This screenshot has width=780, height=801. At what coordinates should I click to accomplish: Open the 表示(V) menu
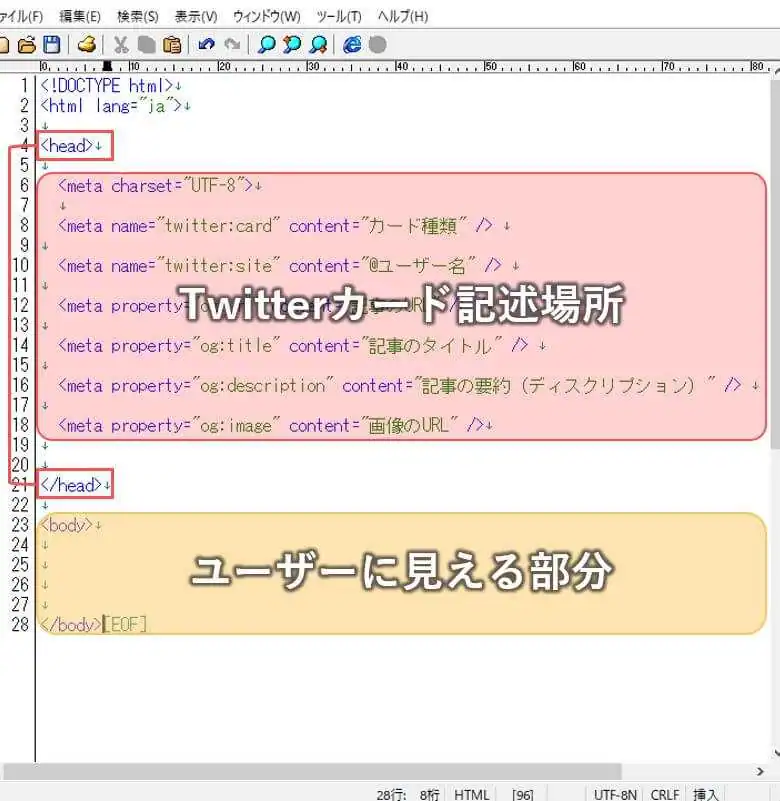tap(196, 16)
